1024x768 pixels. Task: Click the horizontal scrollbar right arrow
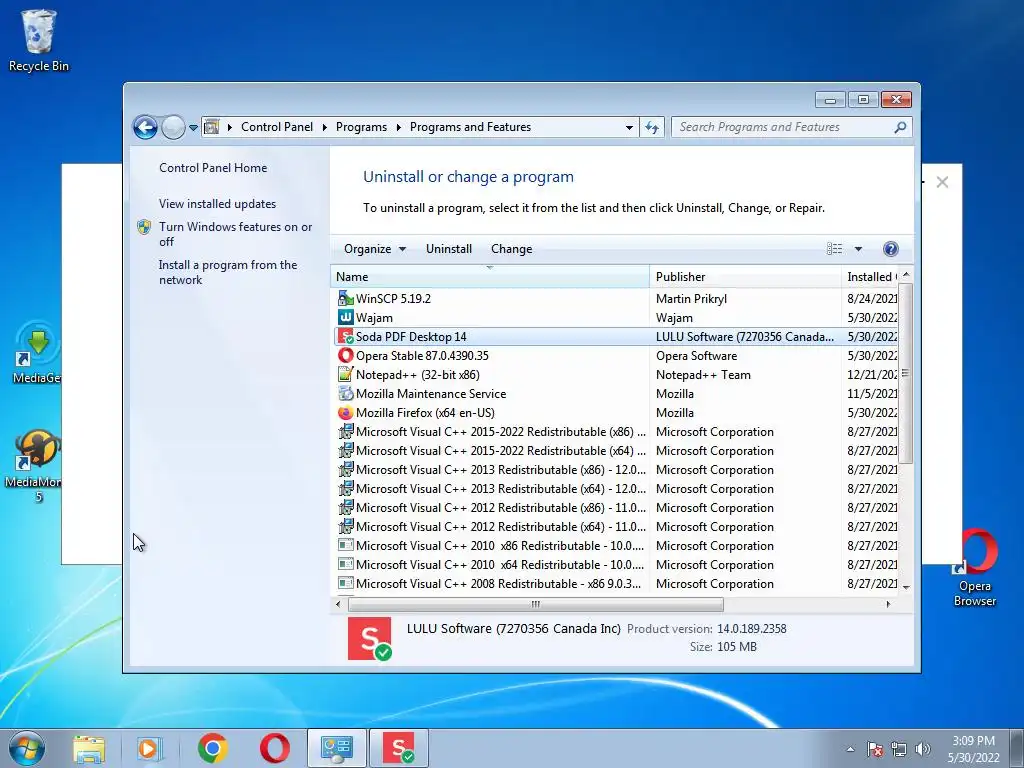point(888,605)
